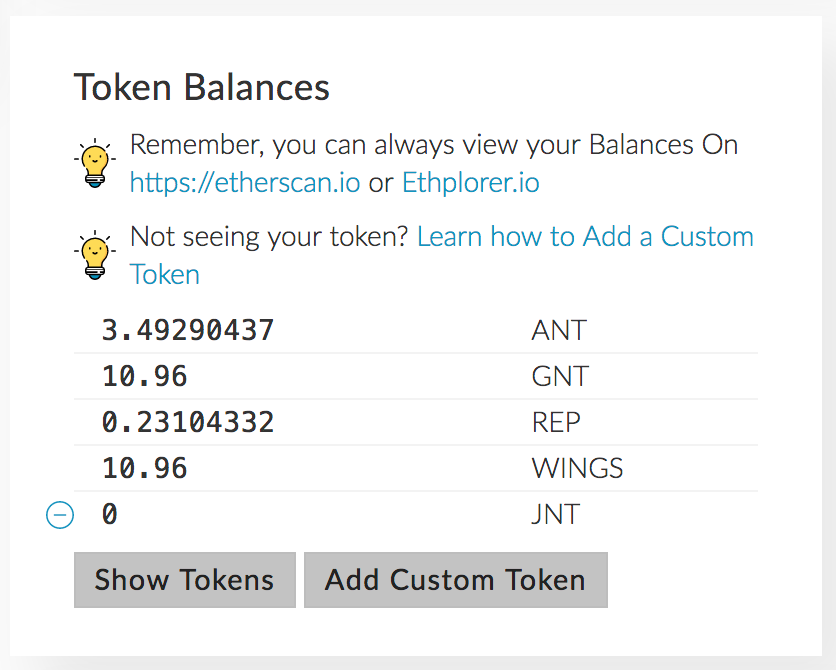Open Learn how to Add a Custom Token

(585, 237)
